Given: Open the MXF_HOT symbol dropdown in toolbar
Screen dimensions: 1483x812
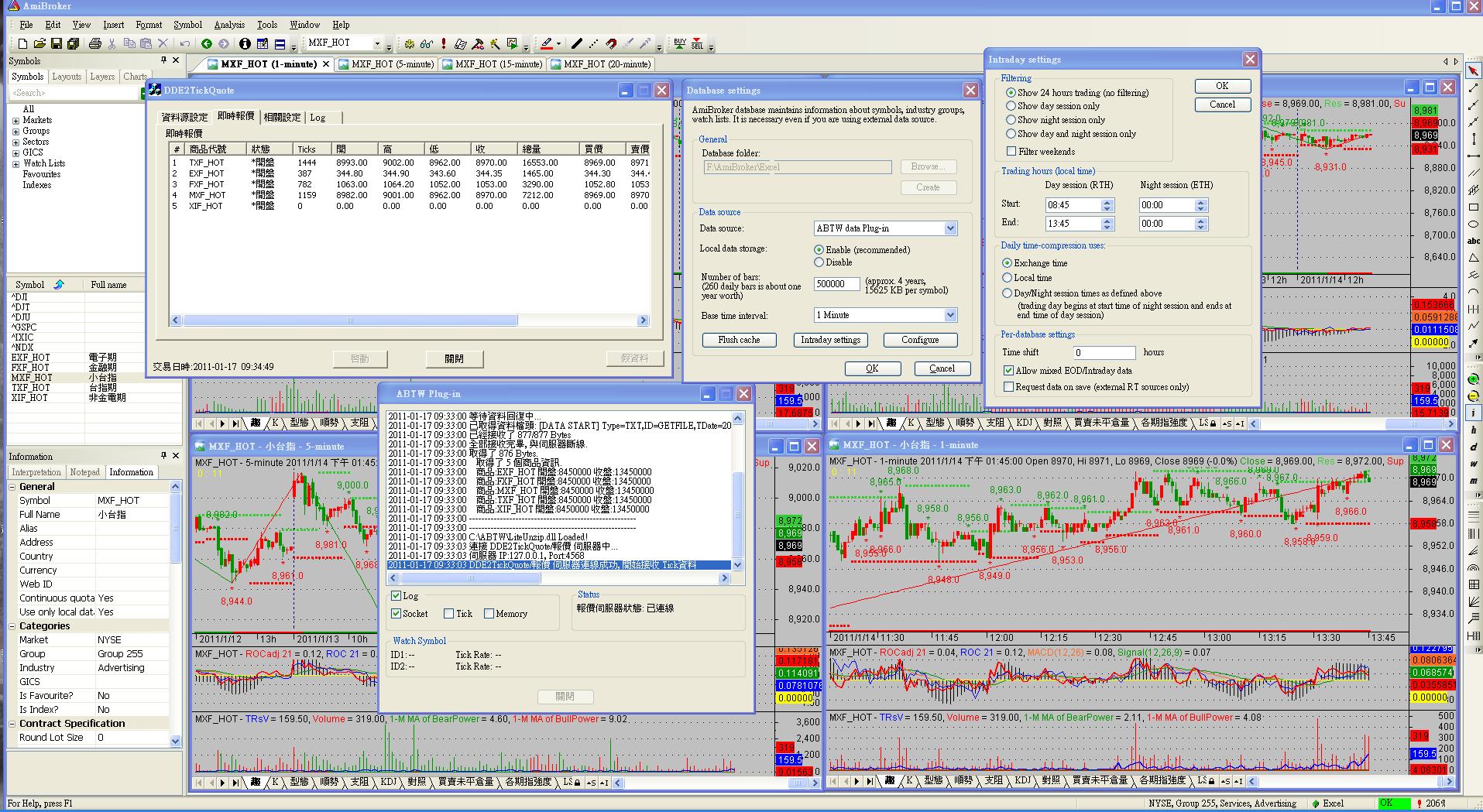Looking at the screenshot, I should tap(377, 43).
